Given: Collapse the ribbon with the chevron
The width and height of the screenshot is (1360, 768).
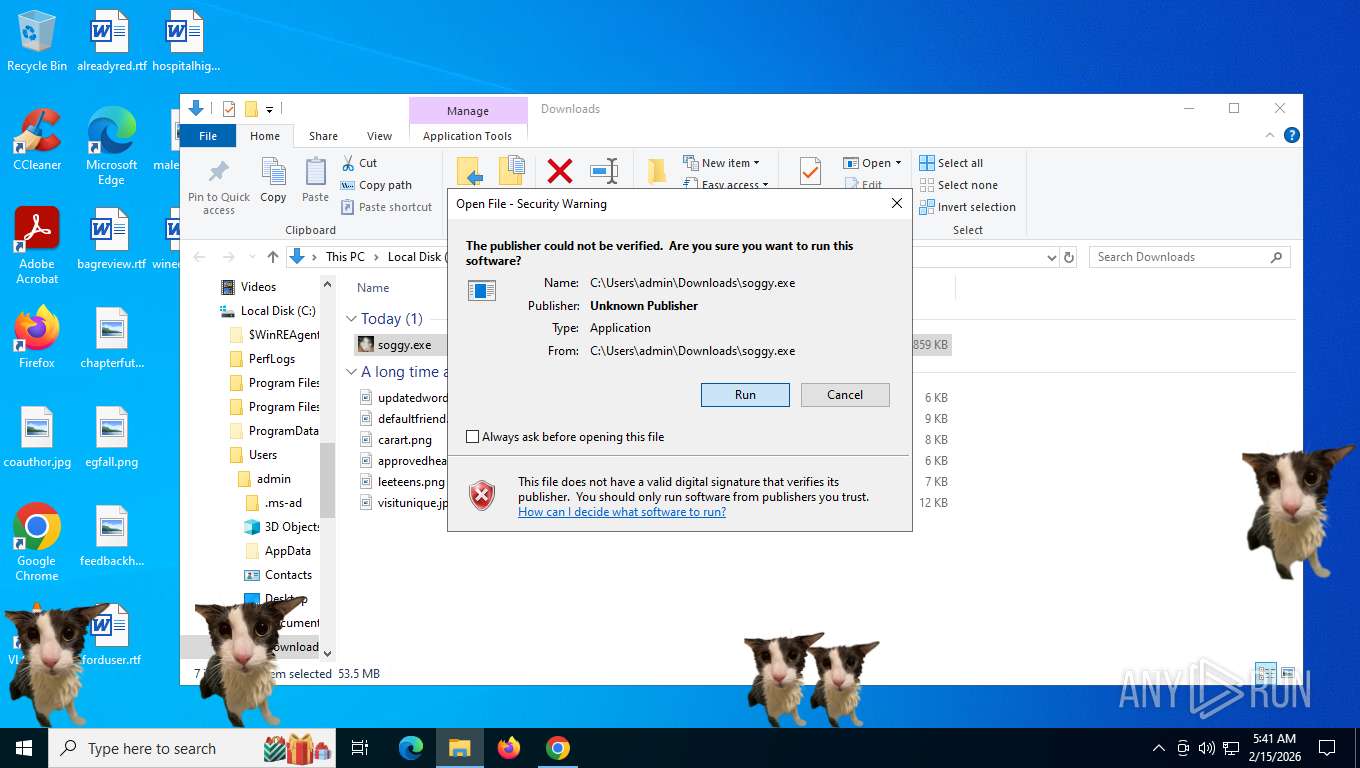Looking at the screenshot, I should 1270,136.
